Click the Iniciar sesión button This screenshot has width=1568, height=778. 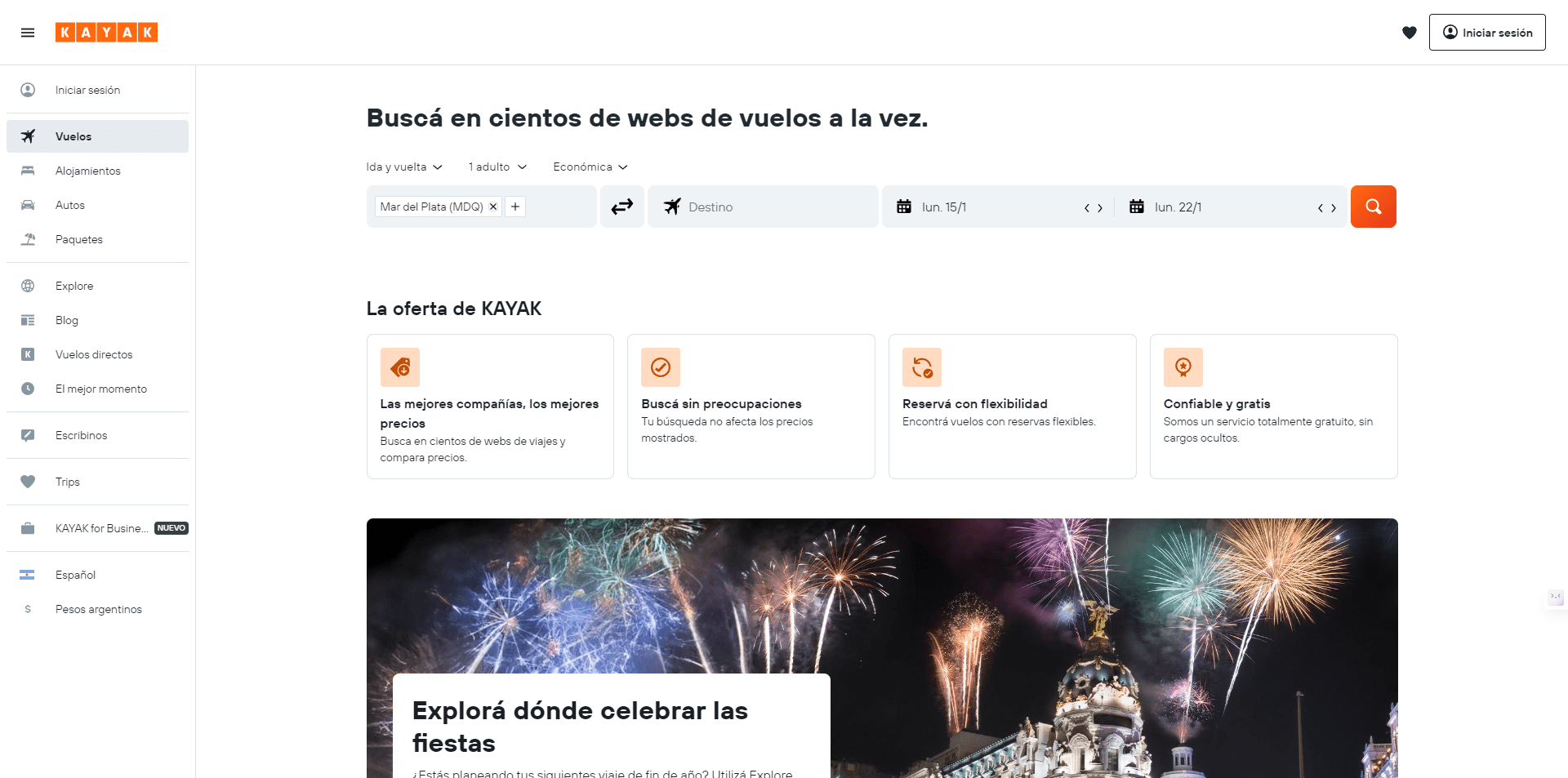coord(1487,32)
